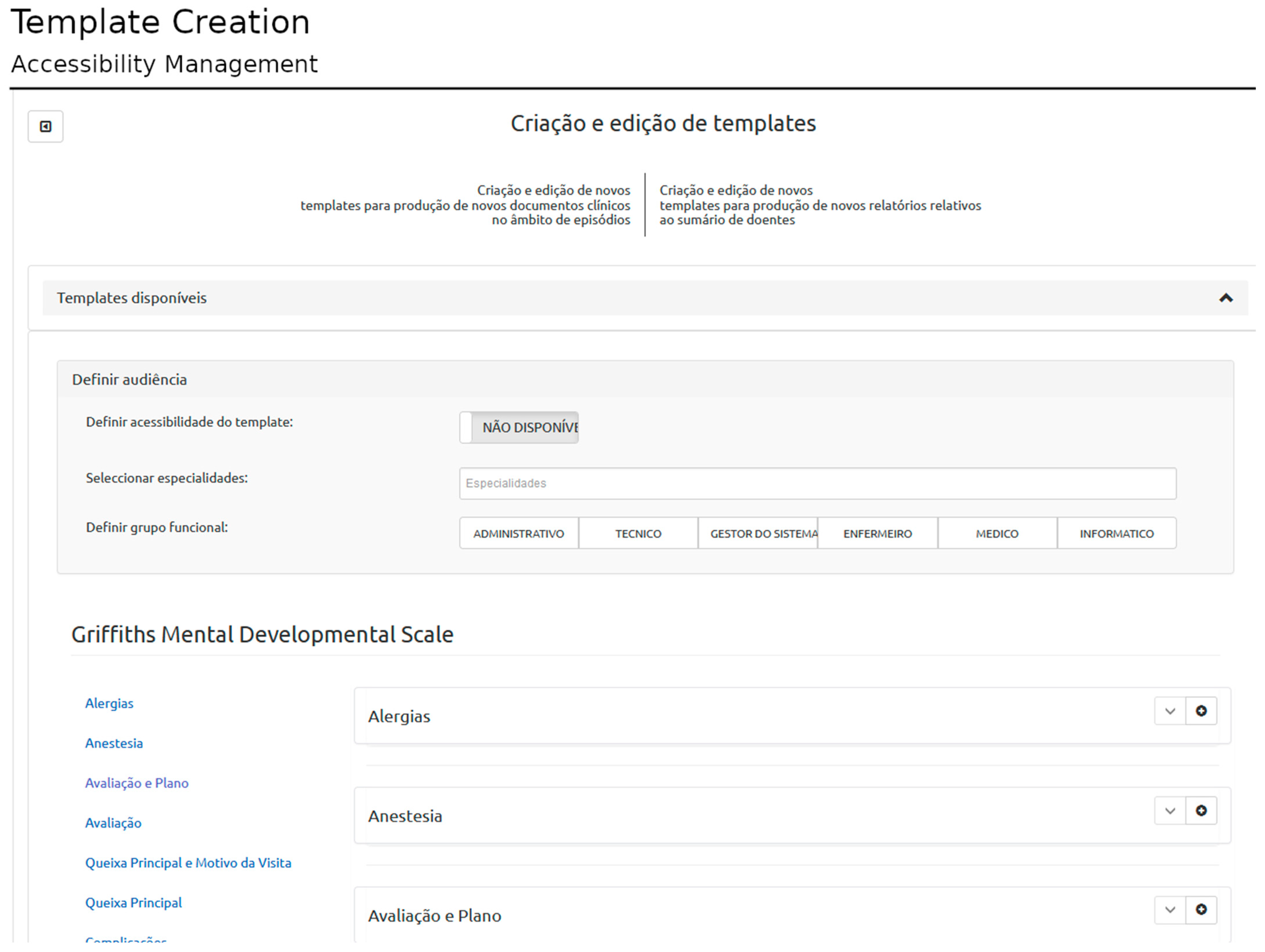Expand the Avaliação e Plano chevron
Viewport: 1265px width, 952px height.
click(x=1170, y=909)
